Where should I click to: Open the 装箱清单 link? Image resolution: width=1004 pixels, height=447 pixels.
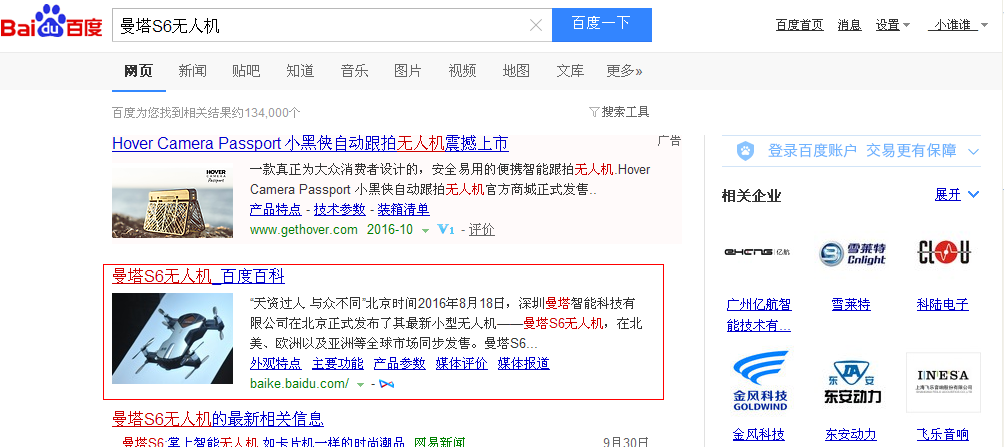coord(403,209)
